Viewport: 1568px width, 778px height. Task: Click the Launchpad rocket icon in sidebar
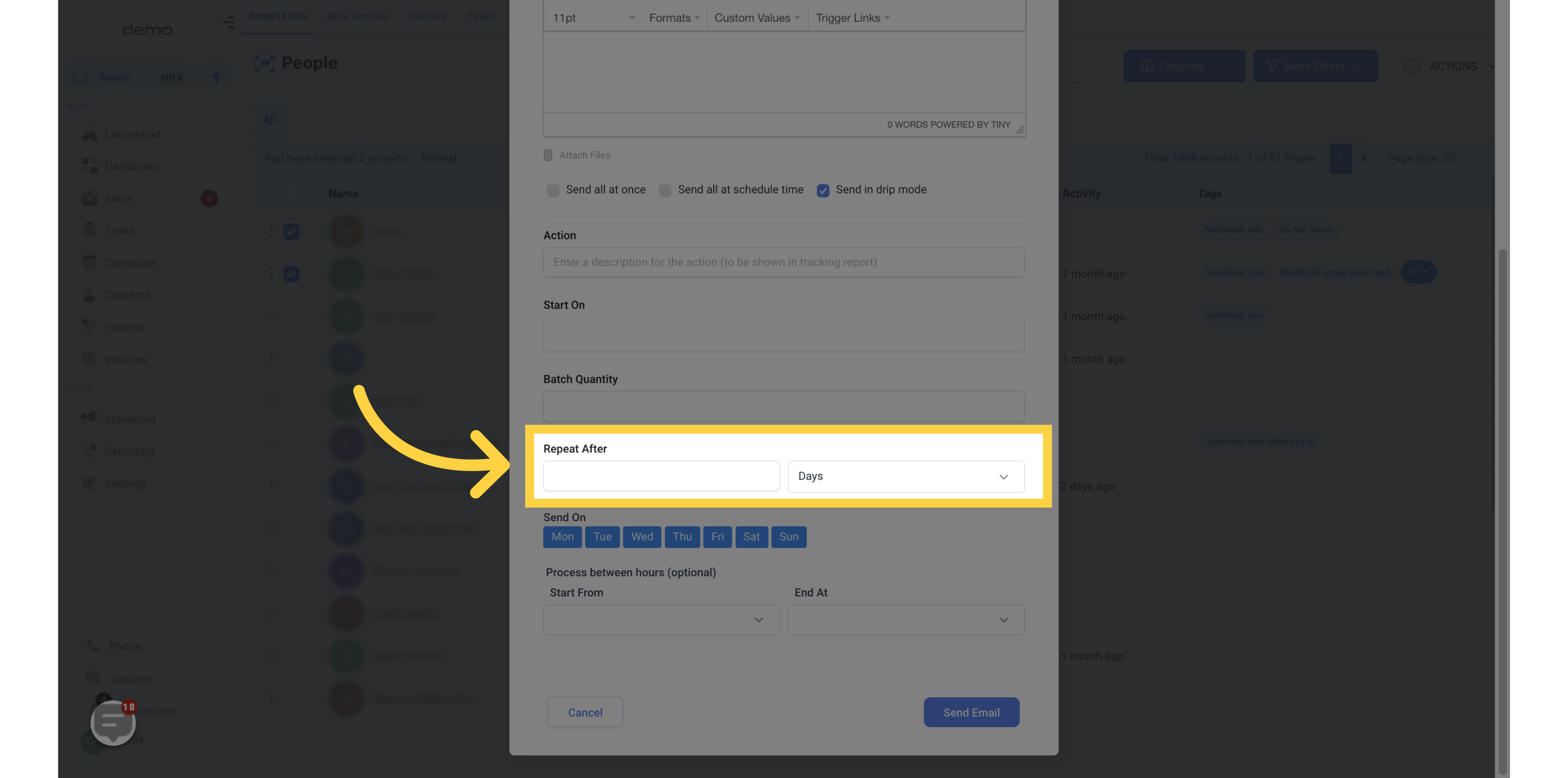[x=89, y=134]
